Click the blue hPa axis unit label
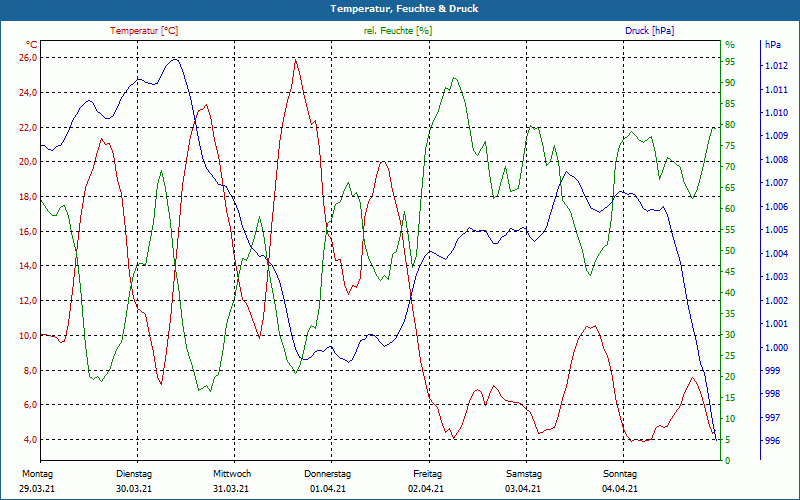This screenshot has height=500, width=800. [773, 45]
